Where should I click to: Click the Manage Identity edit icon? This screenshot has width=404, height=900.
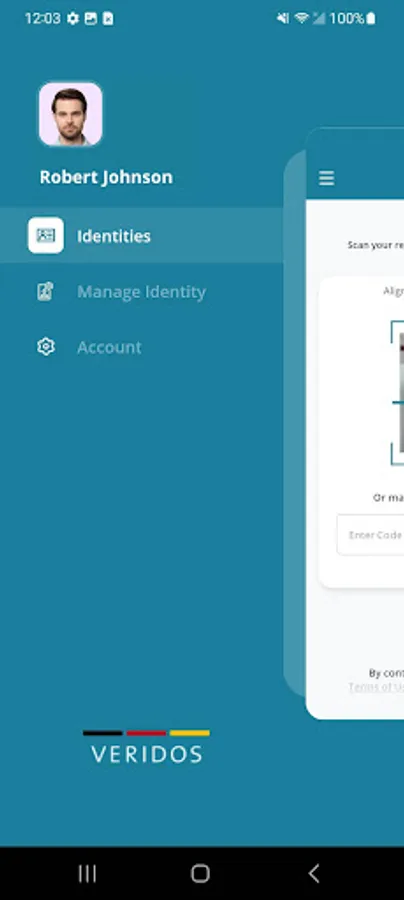[45, 292]
